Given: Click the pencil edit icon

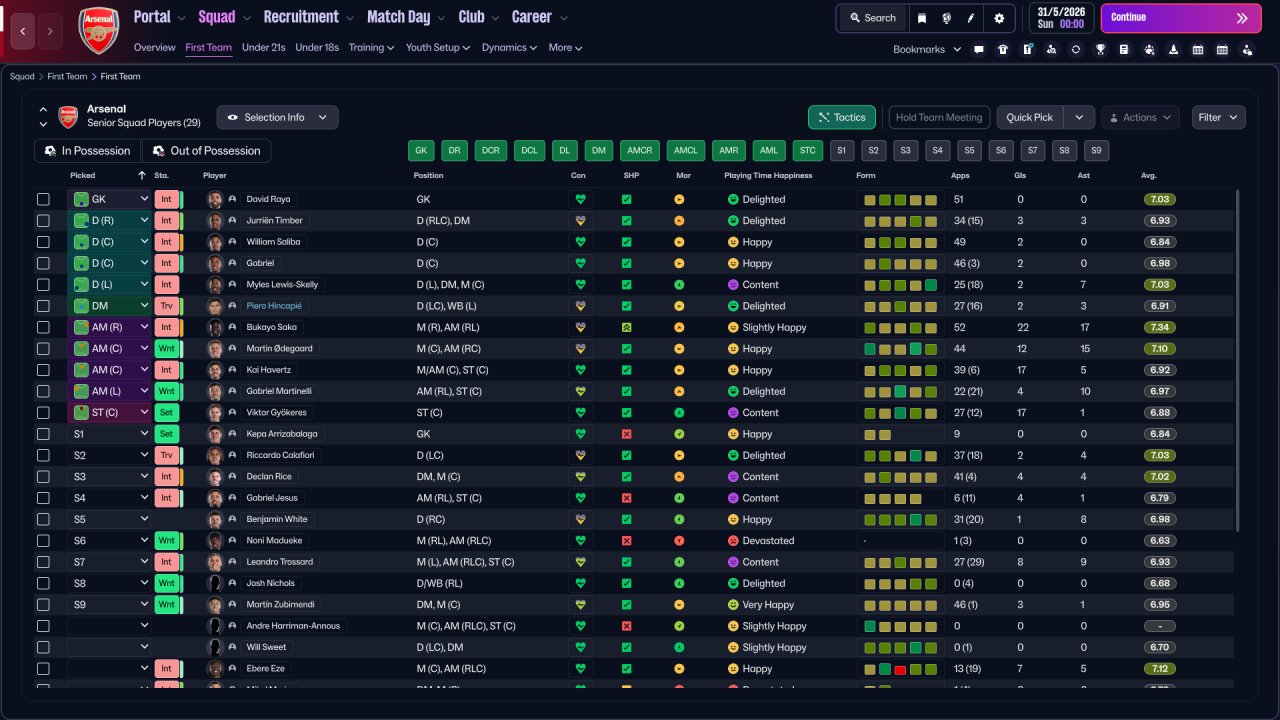Looking at the screenshot, I should (x=971, y=18).
